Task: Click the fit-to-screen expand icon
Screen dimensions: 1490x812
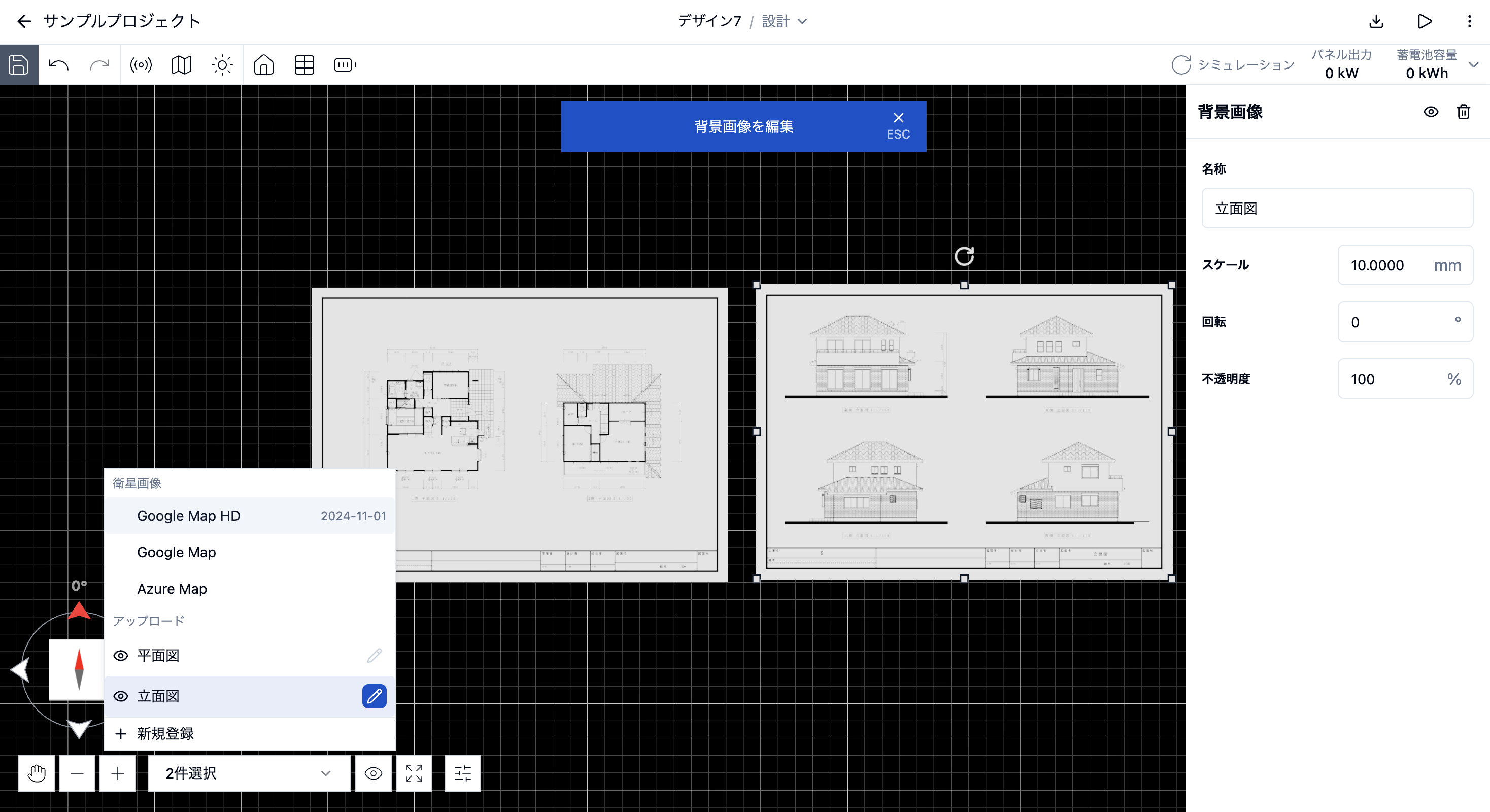Action: click(414, 773)
